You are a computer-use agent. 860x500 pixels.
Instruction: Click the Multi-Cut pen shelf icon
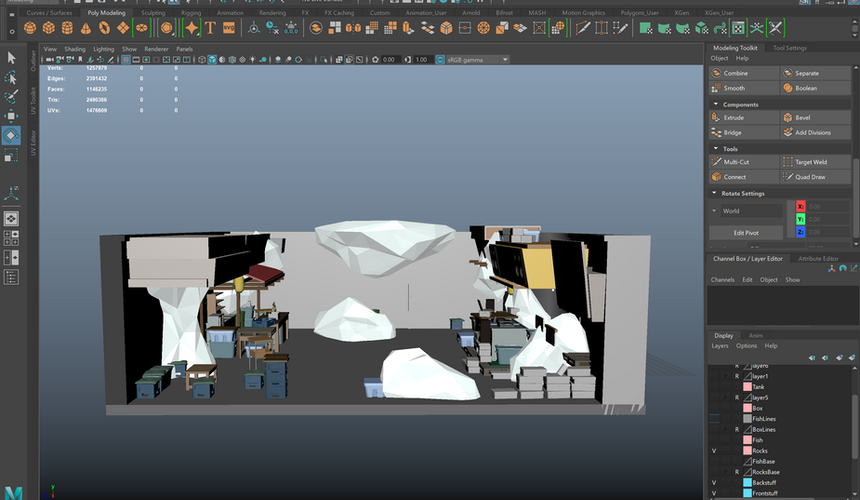pos(583,27)
